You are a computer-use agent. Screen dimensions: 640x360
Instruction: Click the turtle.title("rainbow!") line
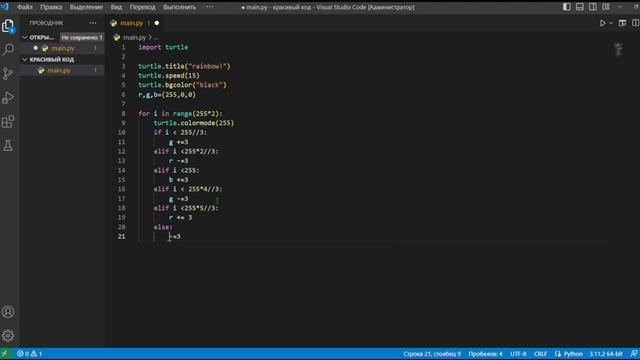click(184, 66)
